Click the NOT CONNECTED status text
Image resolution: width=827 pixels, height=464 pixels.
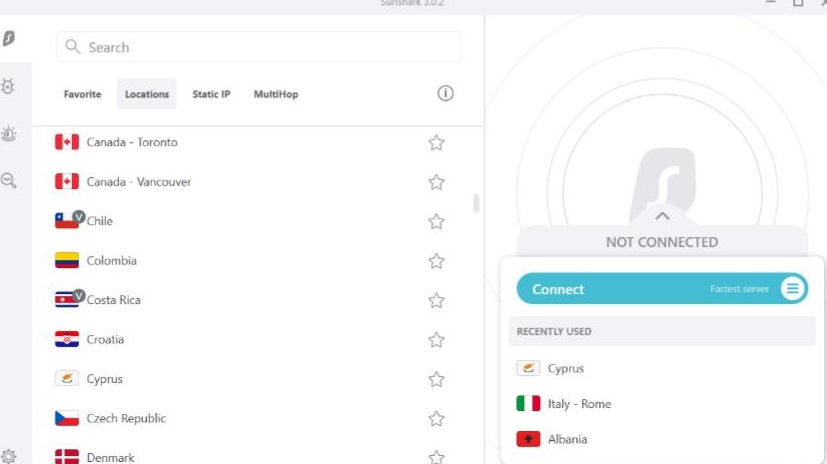tap(662, 242)
